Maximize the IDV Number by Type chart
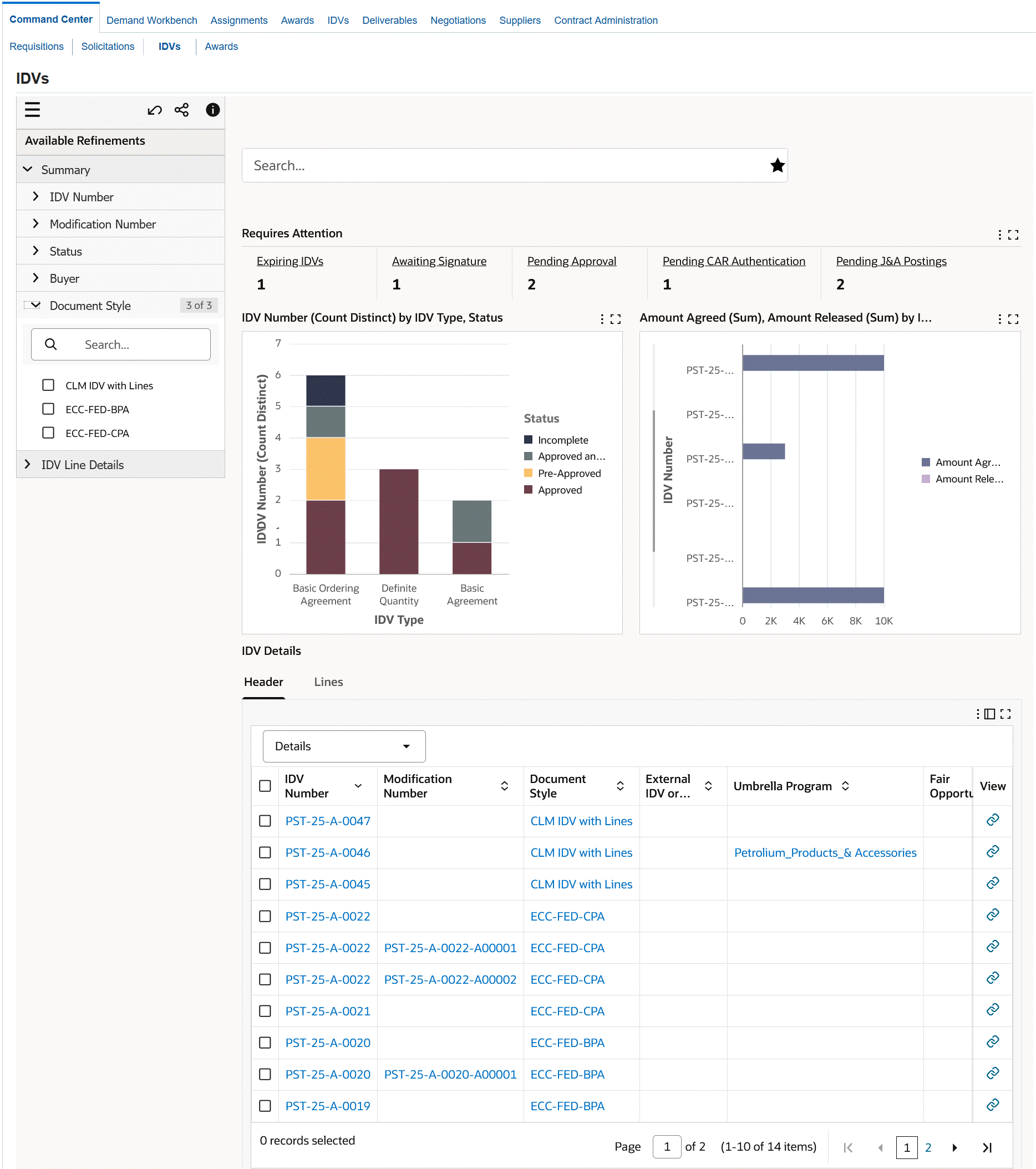1036x1169 pixels. (x=616, y=319)
